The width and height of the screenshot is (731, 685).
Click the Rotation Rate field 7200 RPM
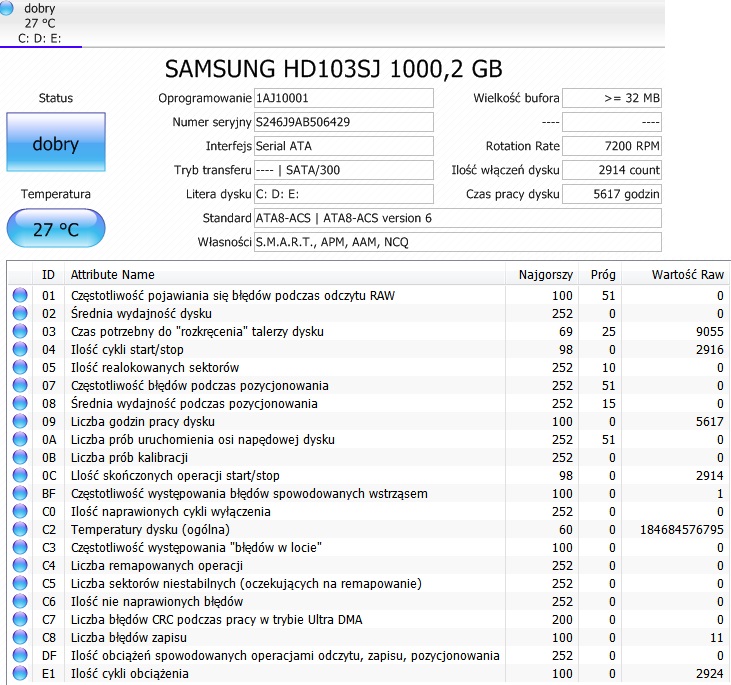[612, 146]
